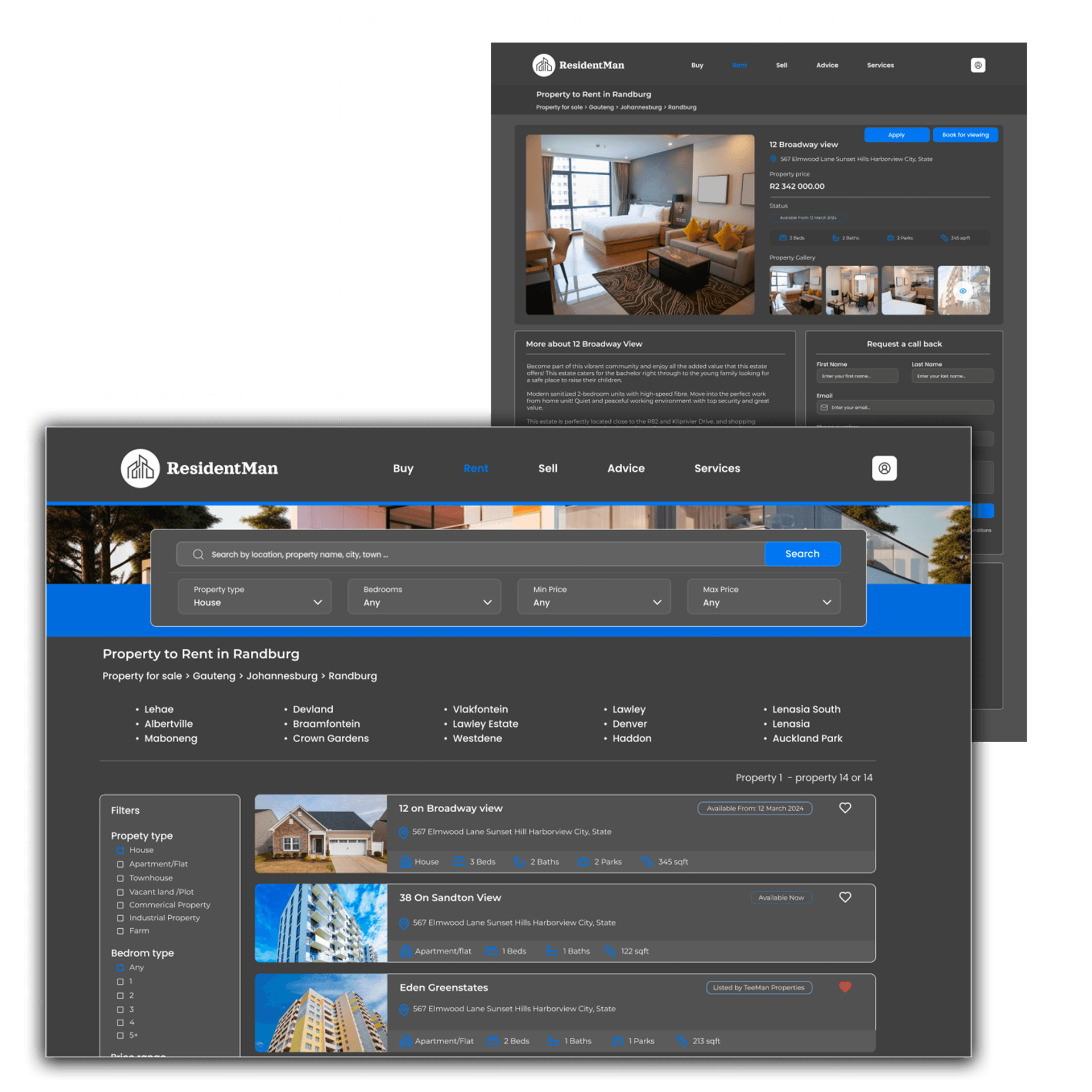Click the user profile icon in back window
This screenshot has width=1092, height=1092.
(x=978, y=65)
